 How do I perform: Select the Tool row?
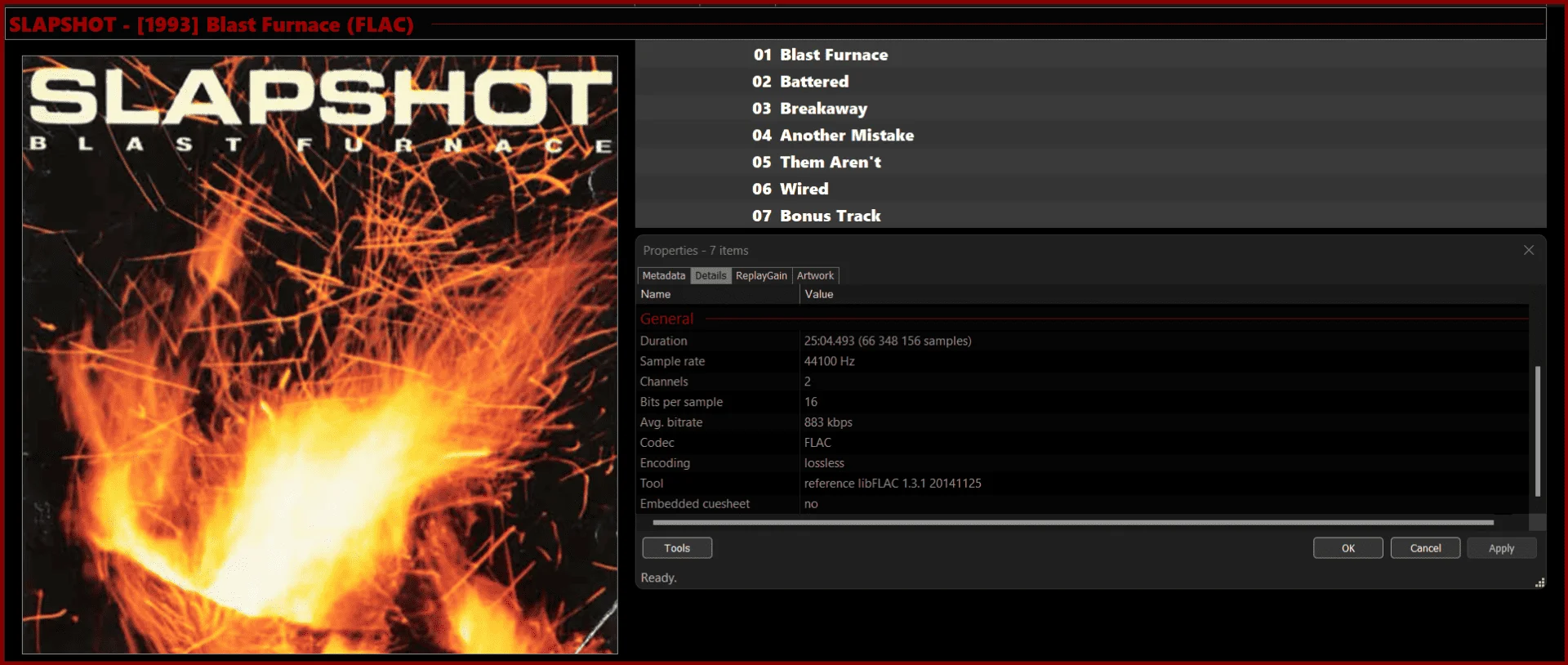click(1082, 484)
